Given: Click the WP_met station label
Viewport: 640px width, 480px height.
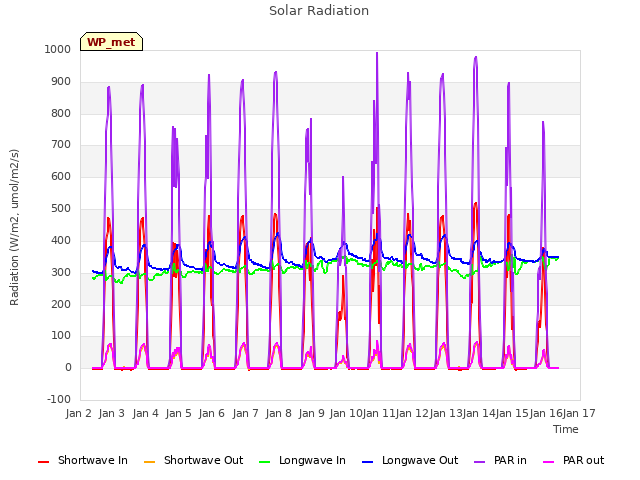Looking at the screenshot, I should coord(111,42).
